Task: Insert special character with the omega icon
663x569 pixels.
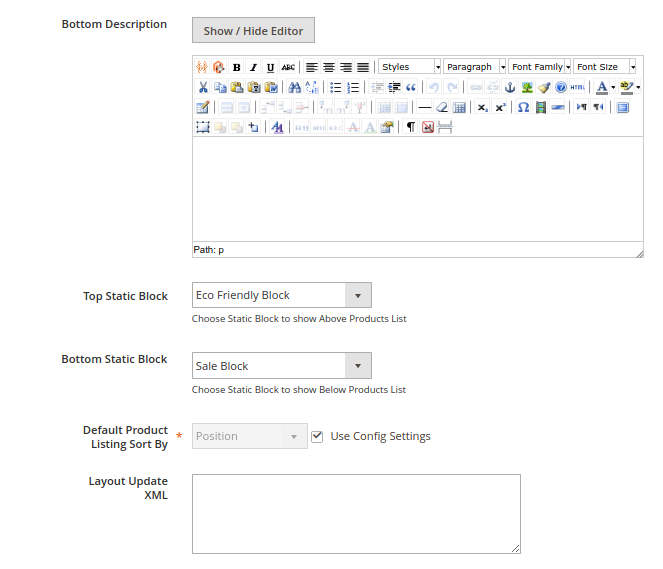Action: point(523,107)
